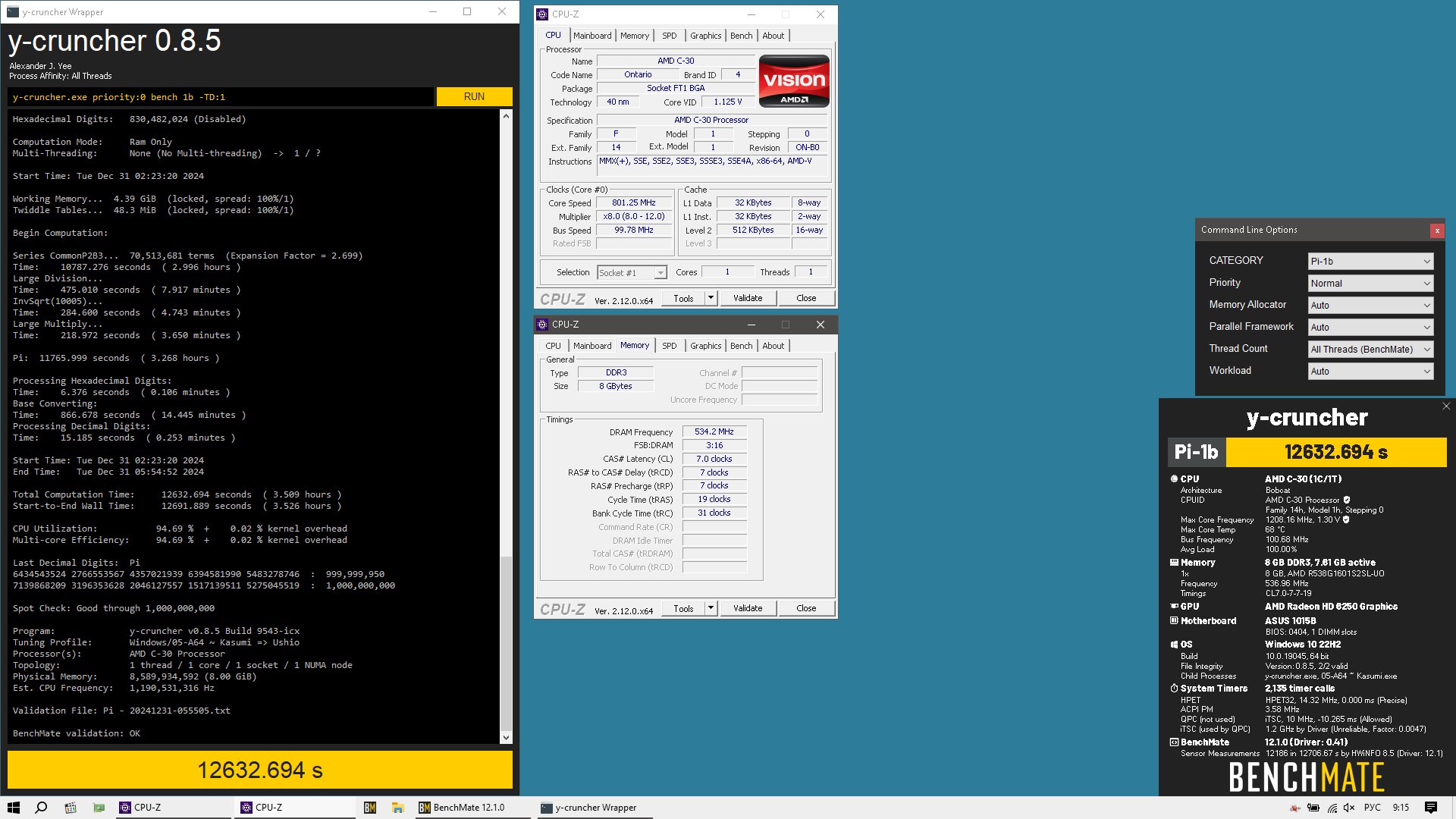Click Validate in upper CPU-Z window

coord(748,298)
